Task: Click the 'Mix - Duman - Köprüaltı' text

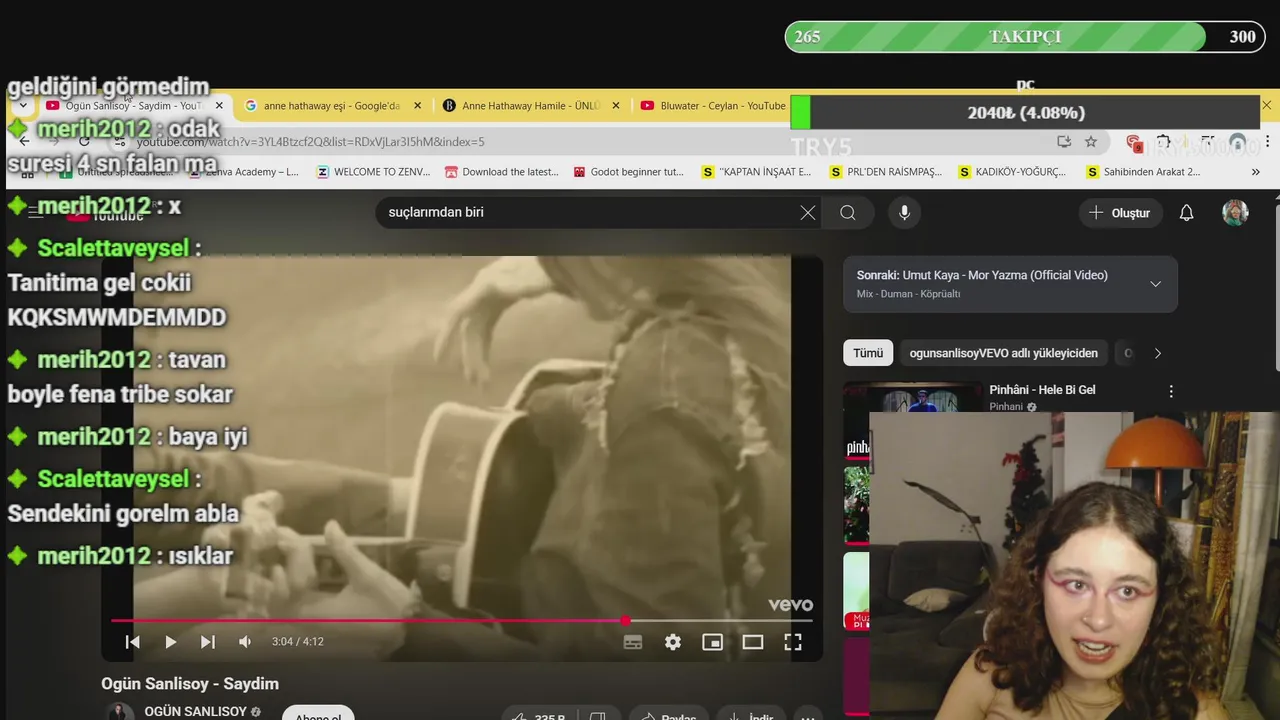Action: pos(908,294)
